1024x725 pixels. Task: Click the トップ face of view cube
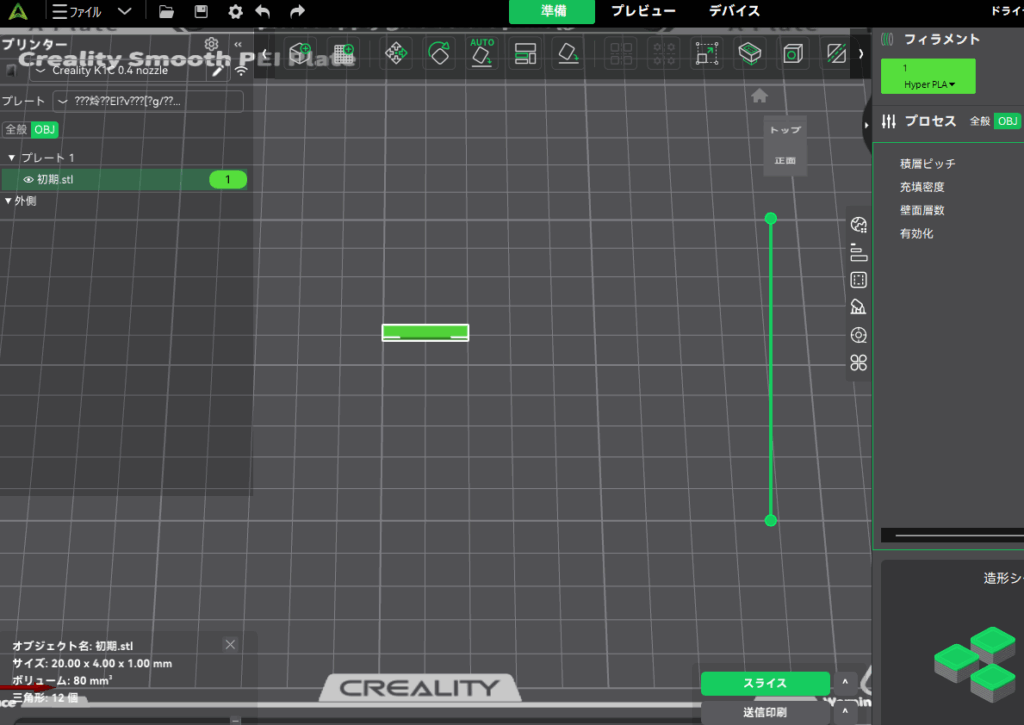(785, 130)
